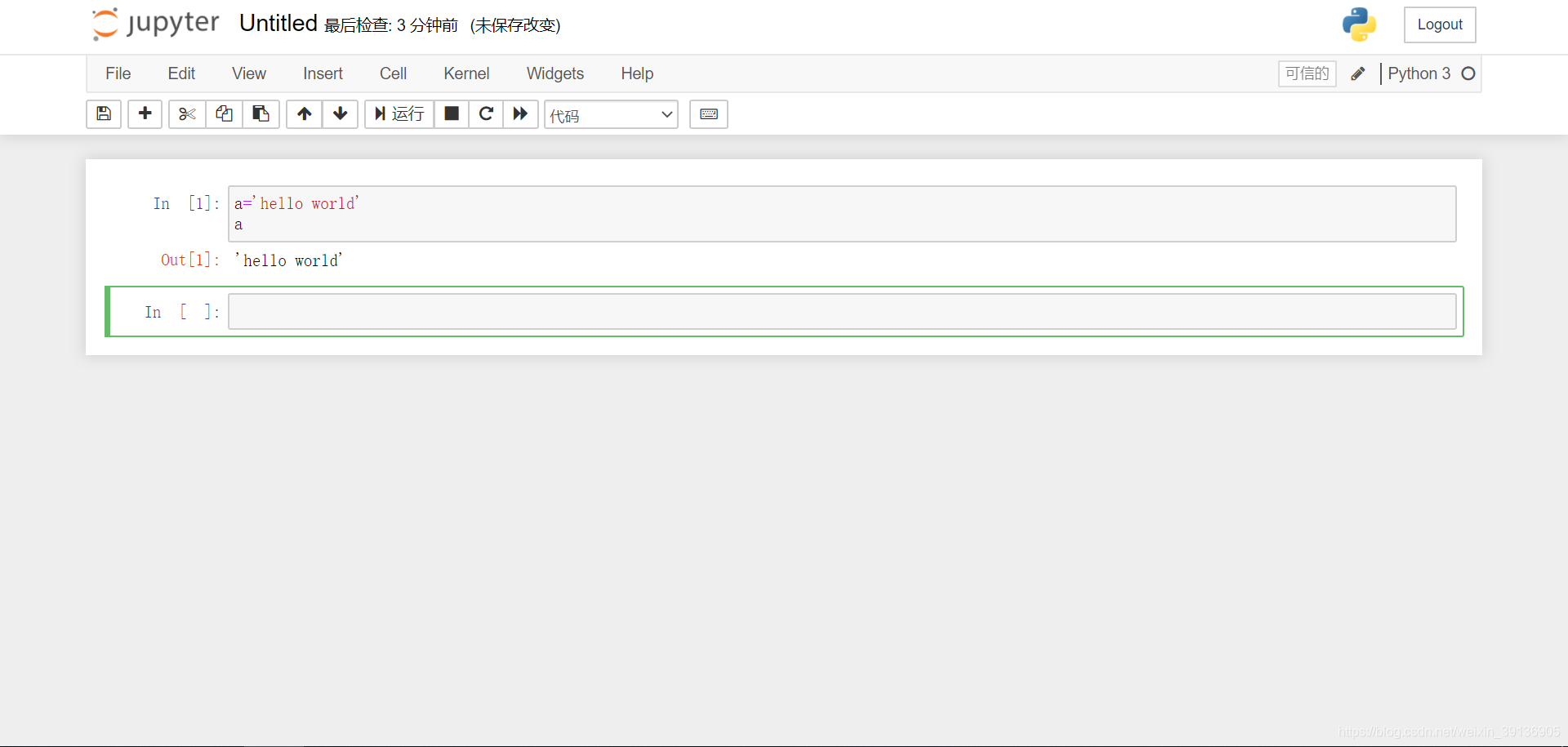Open the Cell menu
The height and width of the screenshot is (747, 1568).
pos(393,73)
